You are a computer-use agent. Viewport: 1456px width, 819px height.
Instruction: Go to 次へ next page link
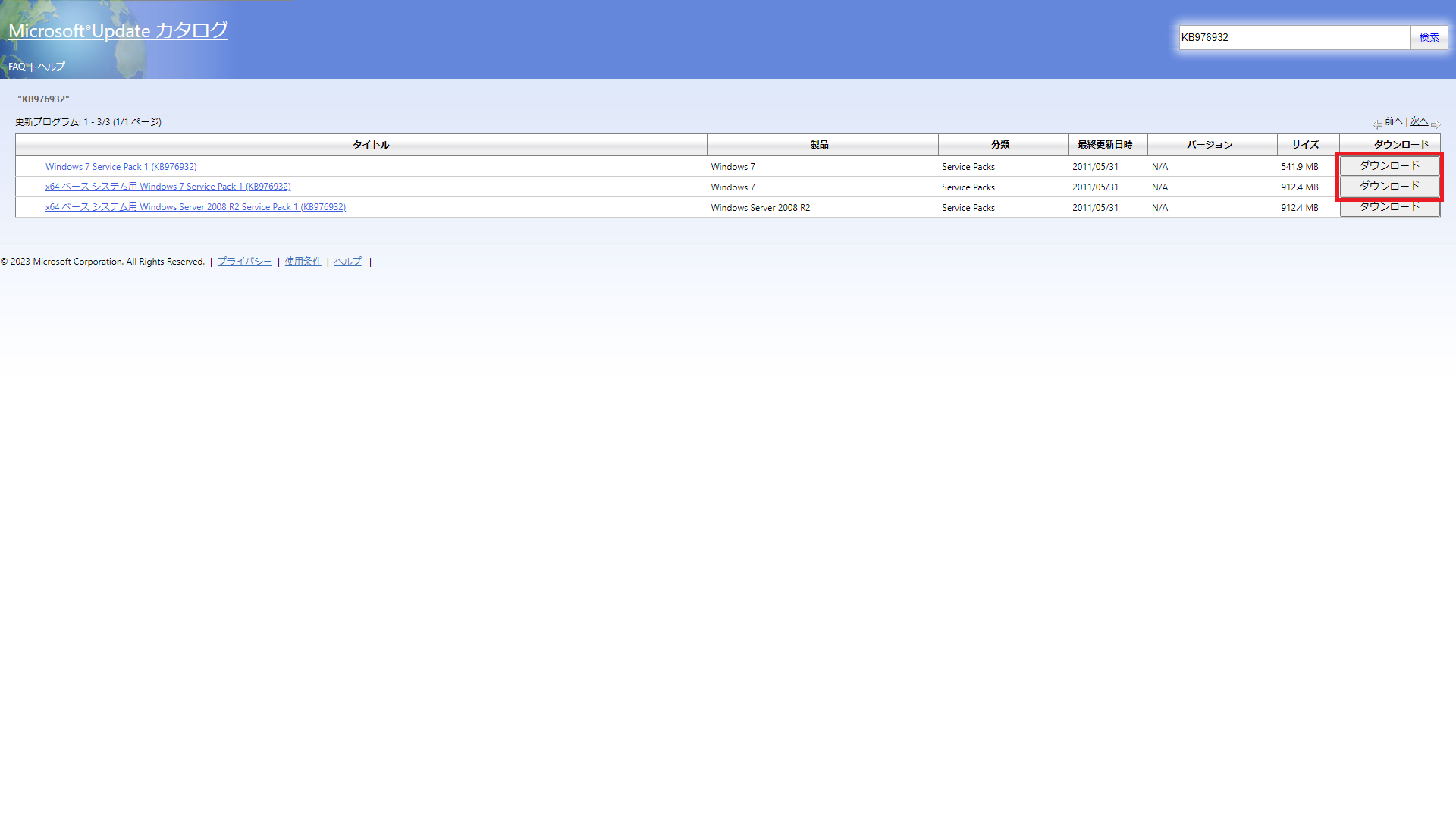click(x=1419, y=121)
